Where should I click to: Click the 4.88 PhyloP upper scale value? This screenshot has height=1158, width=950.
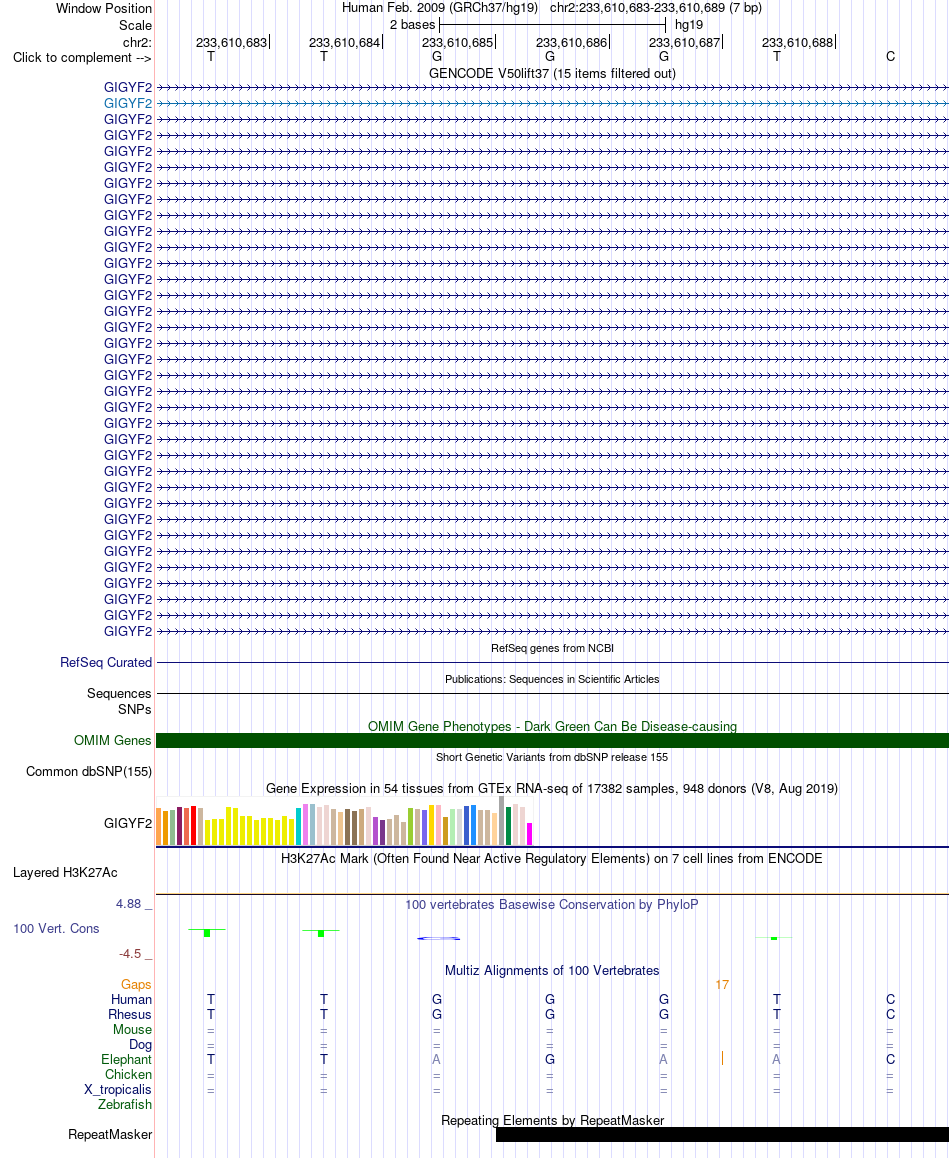pos(129,904)
